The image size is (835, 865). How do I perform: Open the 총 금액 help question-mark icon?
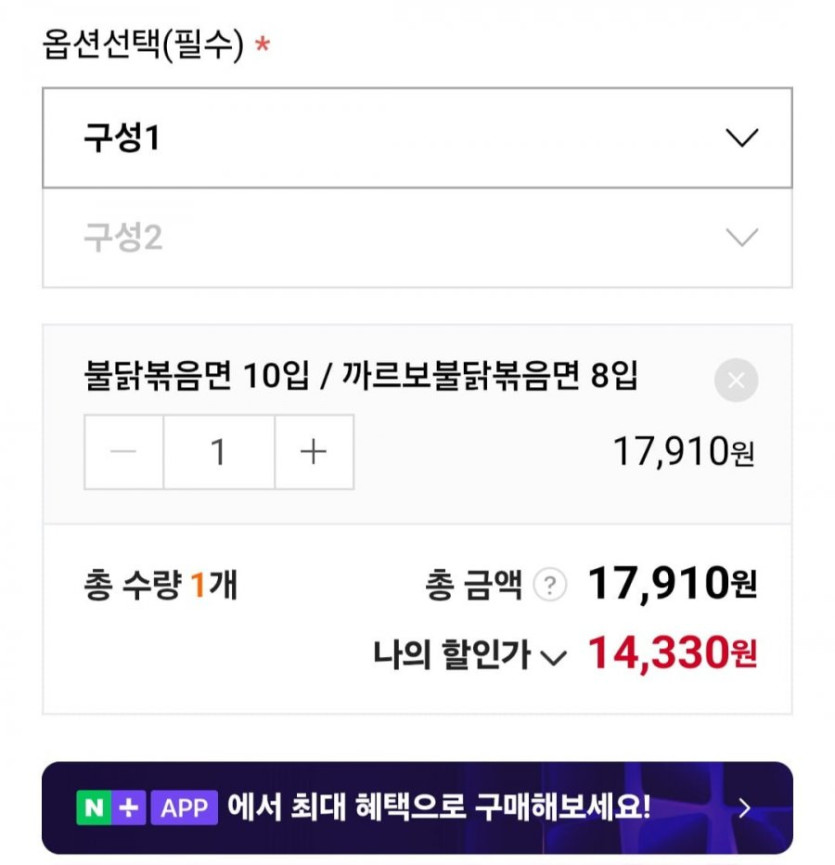point(549,585)
